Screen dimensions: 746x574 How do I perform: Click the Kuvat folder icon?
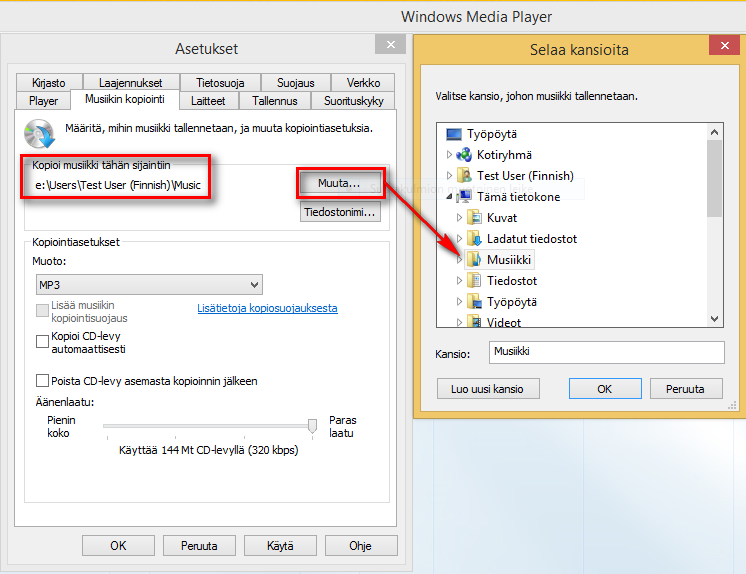[474, 218]
